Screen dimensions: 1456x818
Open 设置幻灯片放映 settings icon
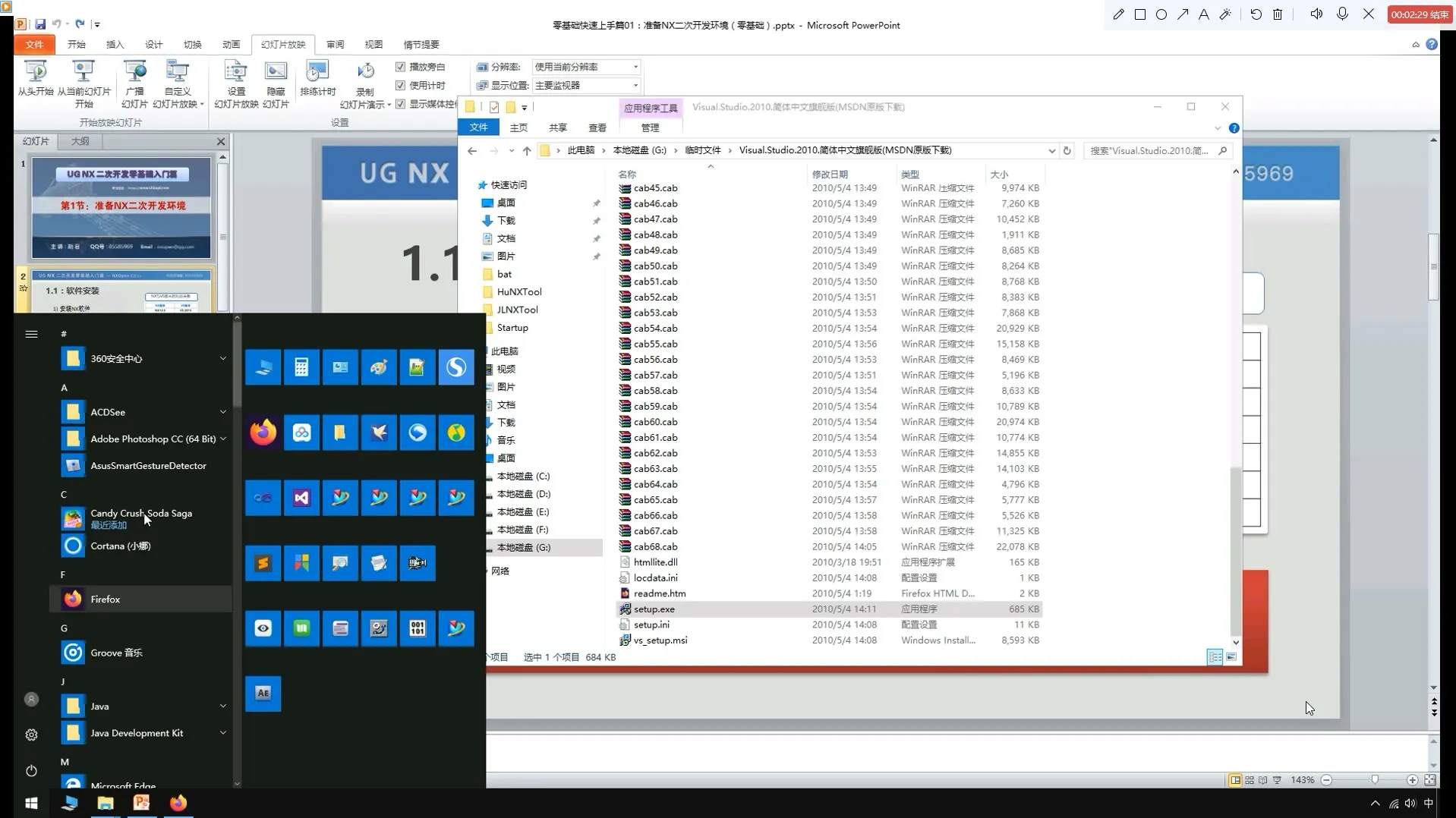coord(235,78)
